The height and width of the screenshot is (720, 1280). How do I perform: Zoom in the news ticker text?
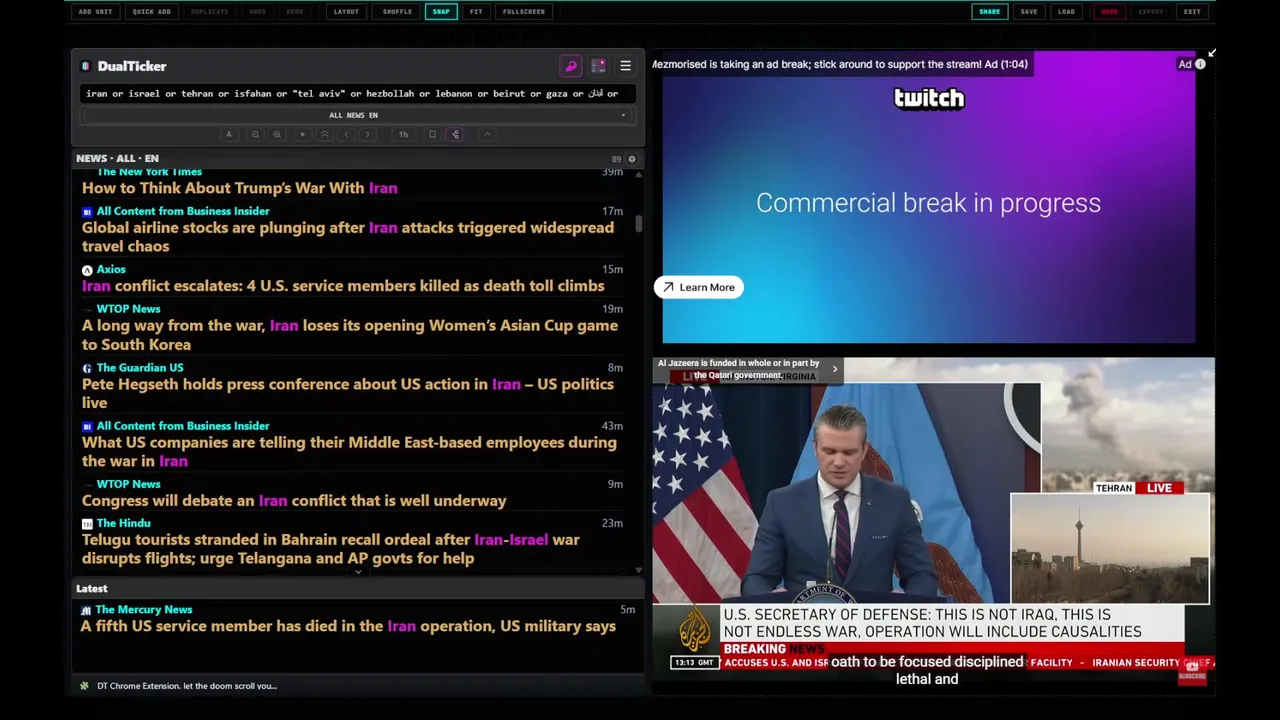pos(277,134)
